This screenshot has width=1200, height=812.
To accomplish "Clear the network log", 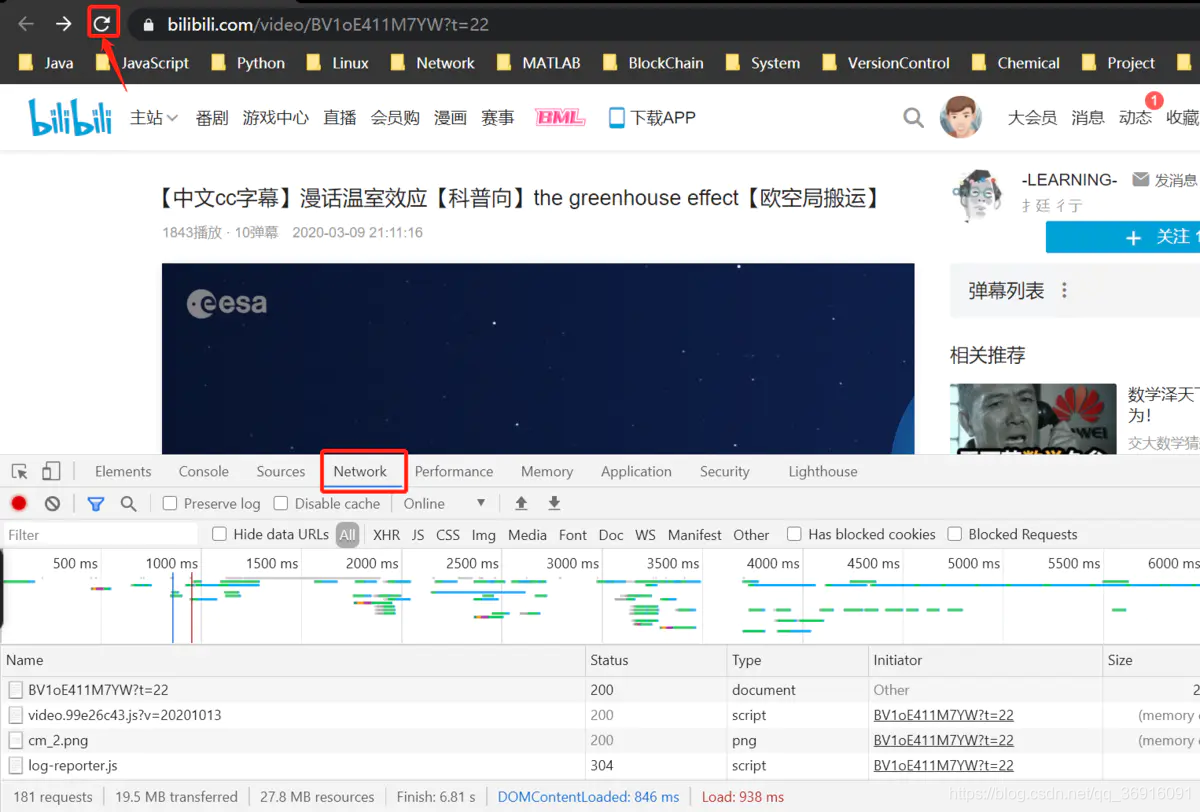I will coord(53,504).
